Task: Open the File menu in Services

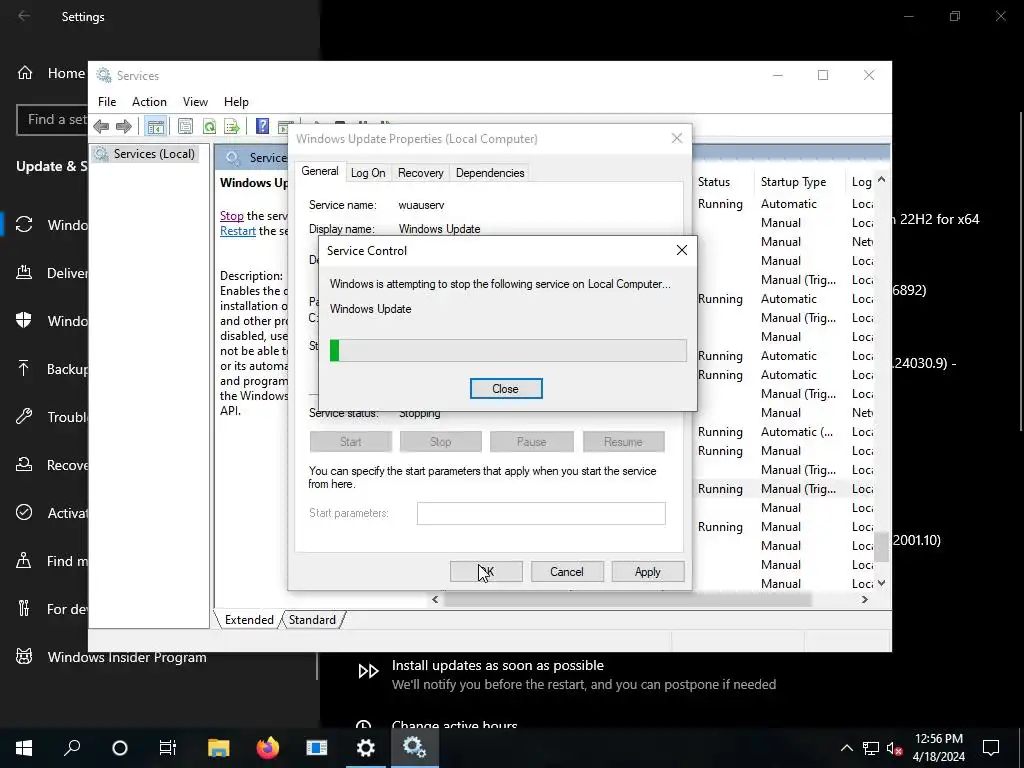Action: coord(107,102)
